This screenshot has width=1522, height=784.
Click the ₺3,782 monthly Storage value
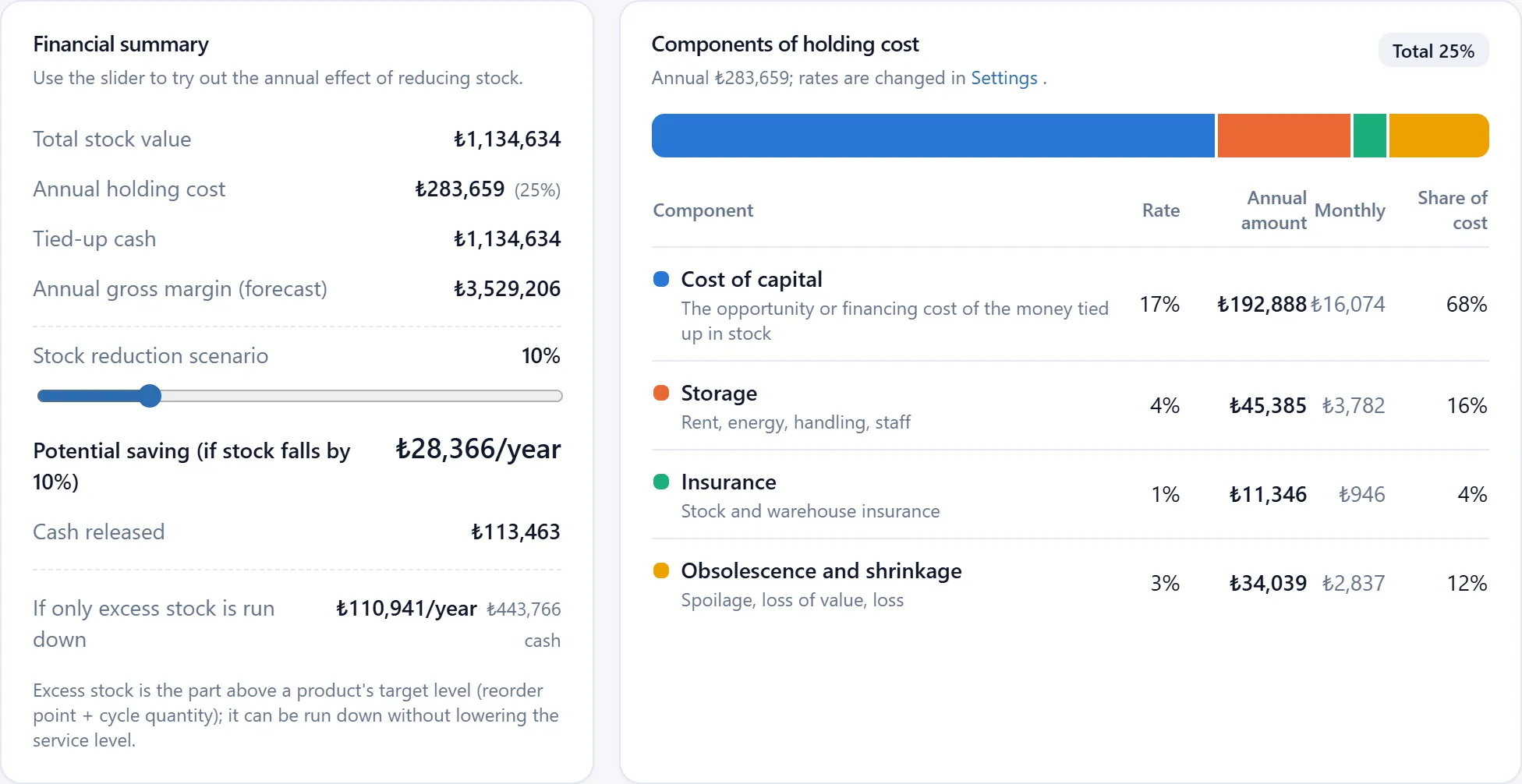(1354, 405)
